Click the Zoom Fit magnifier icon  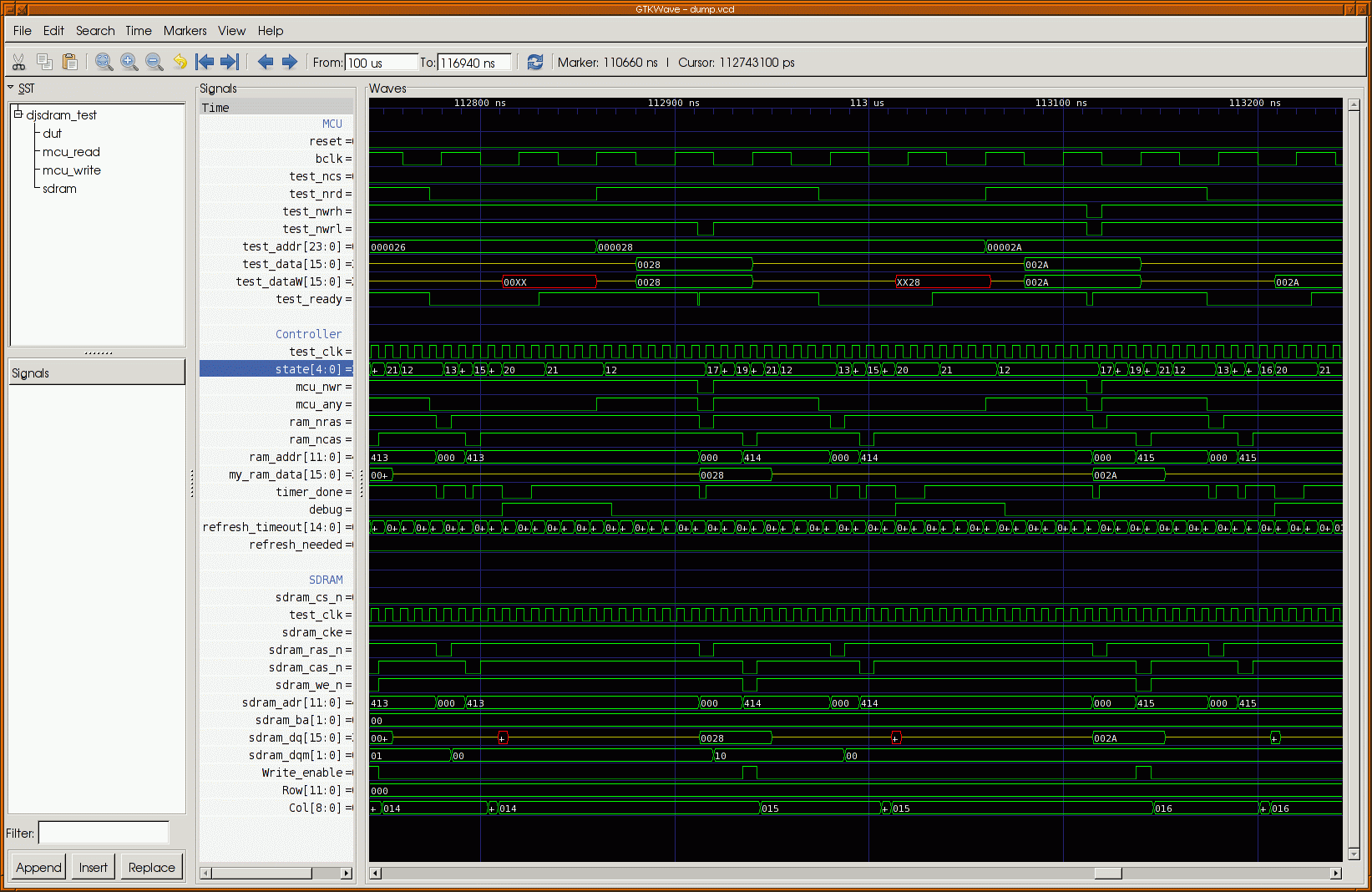point(104,62)
